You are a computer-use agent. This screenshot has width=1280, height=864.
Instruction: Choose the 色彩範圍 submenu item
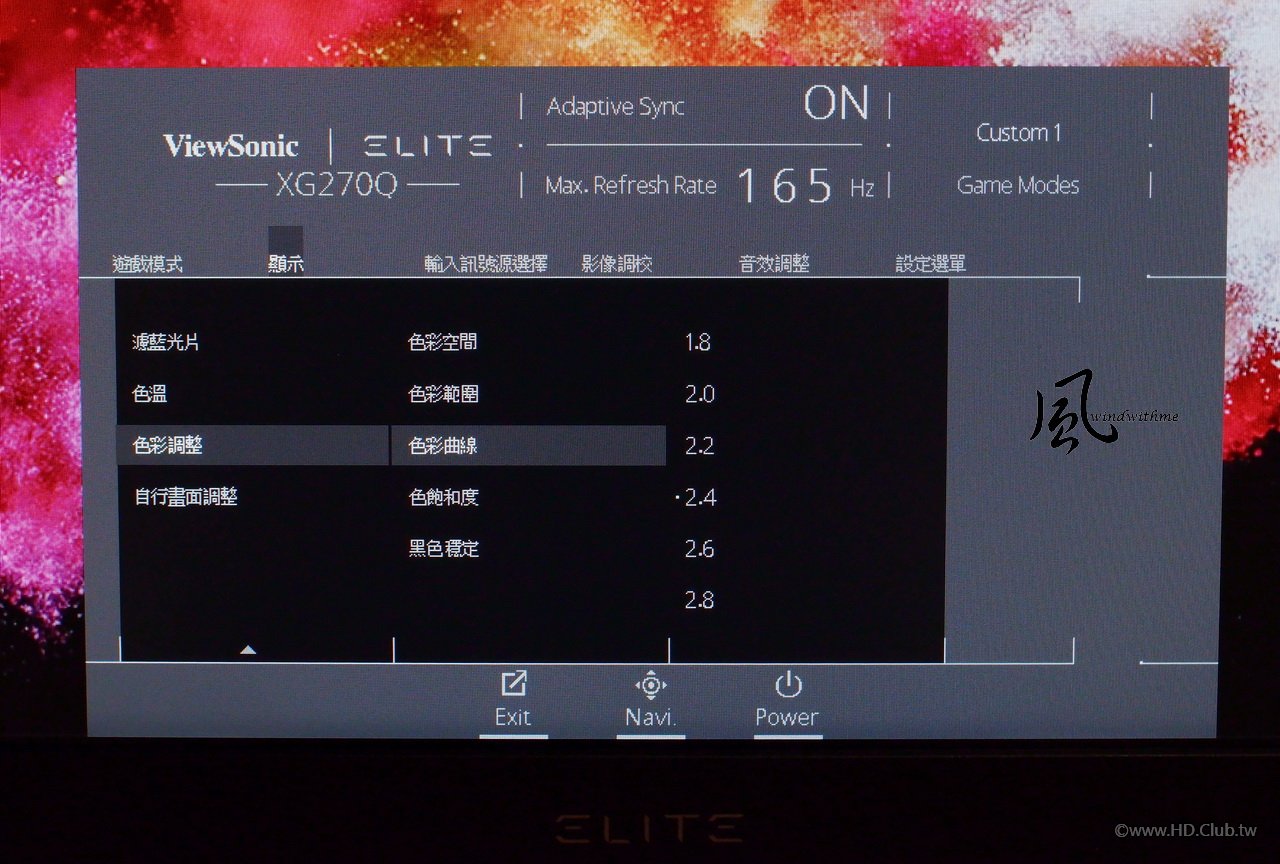click(x=444, y=394)
